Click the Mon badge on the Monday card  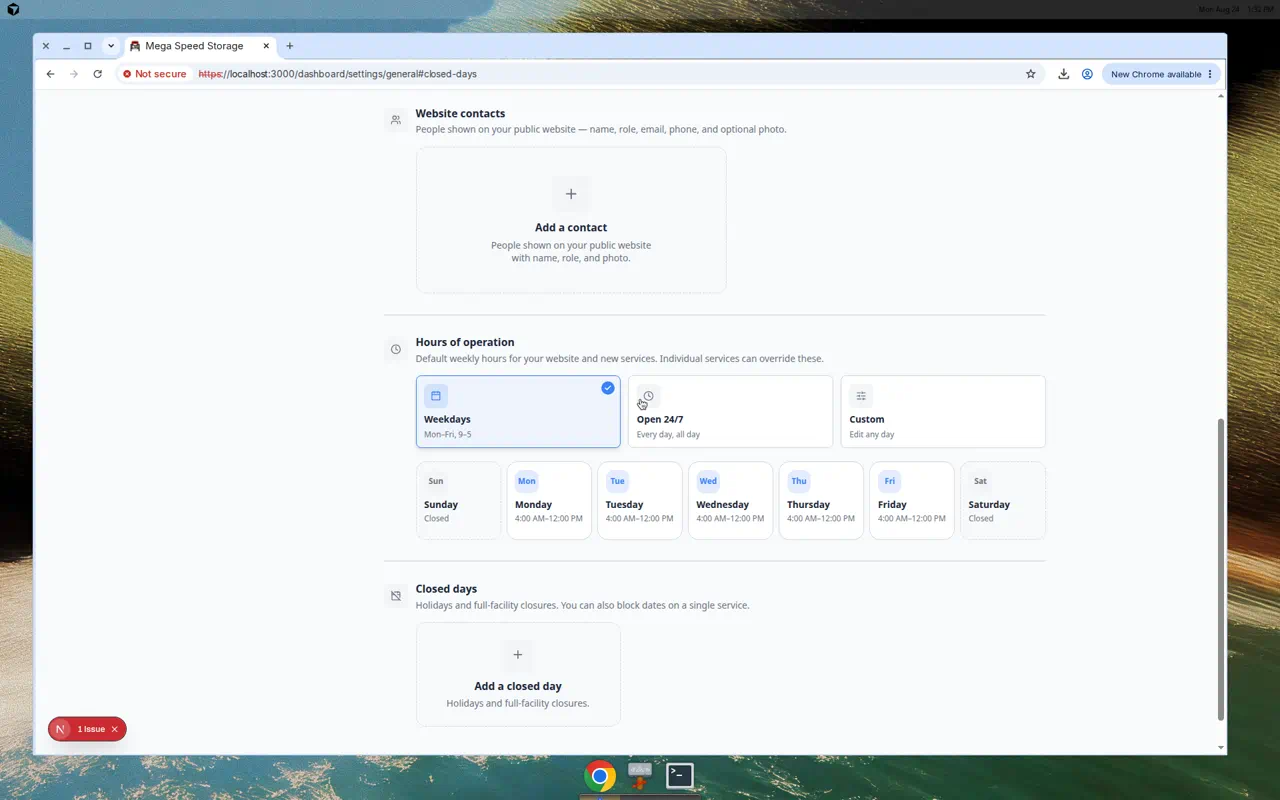(527, 481)
